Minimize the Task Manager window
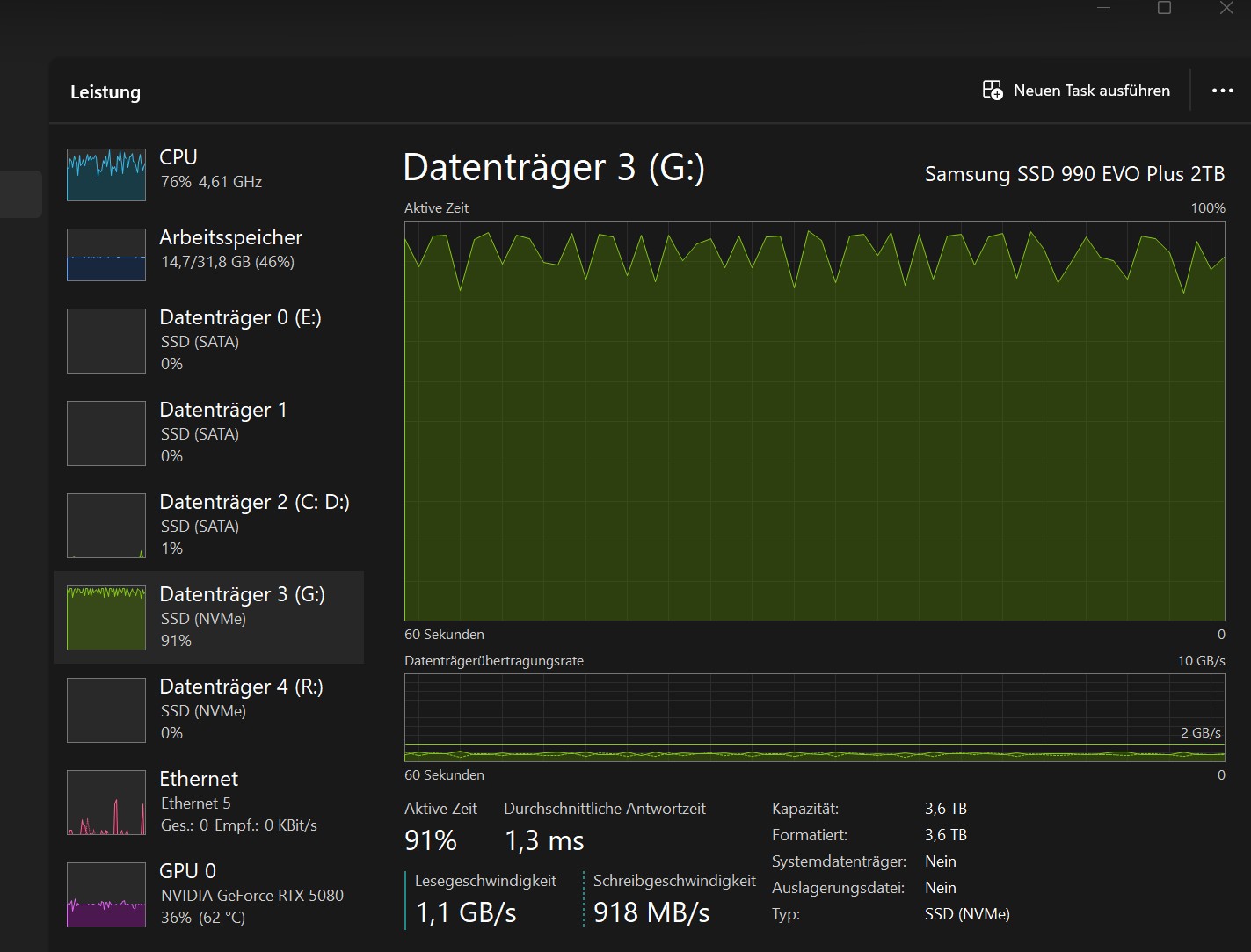 [1104, 8]
